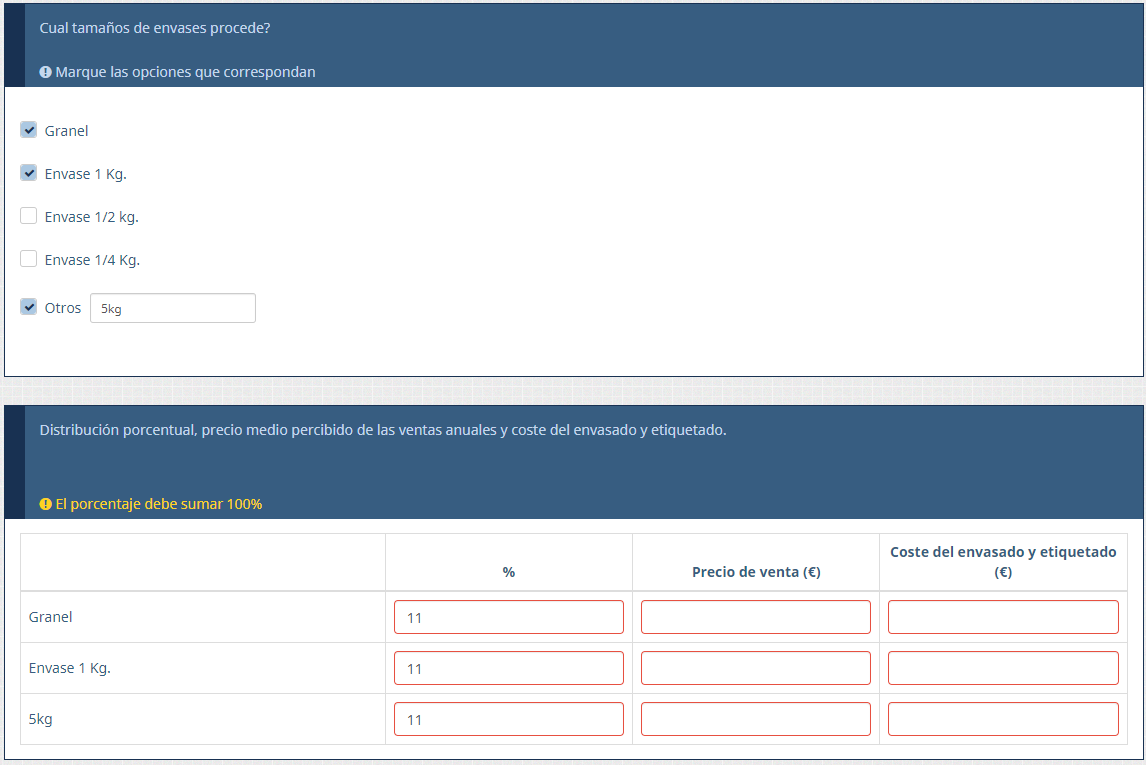Click the yellow warning icon beside percentage notice

(45, 504)
